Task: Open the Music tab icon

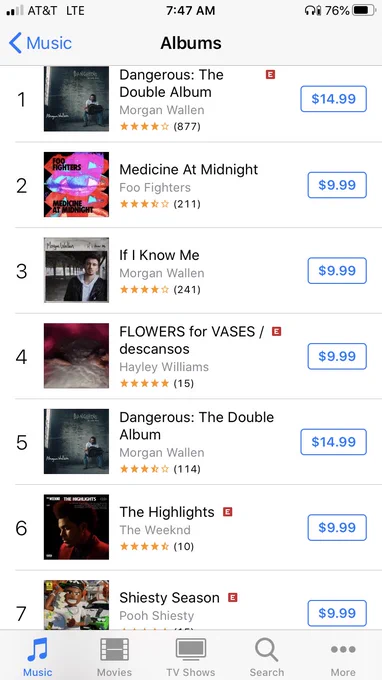Action: [x=38, y=650]
